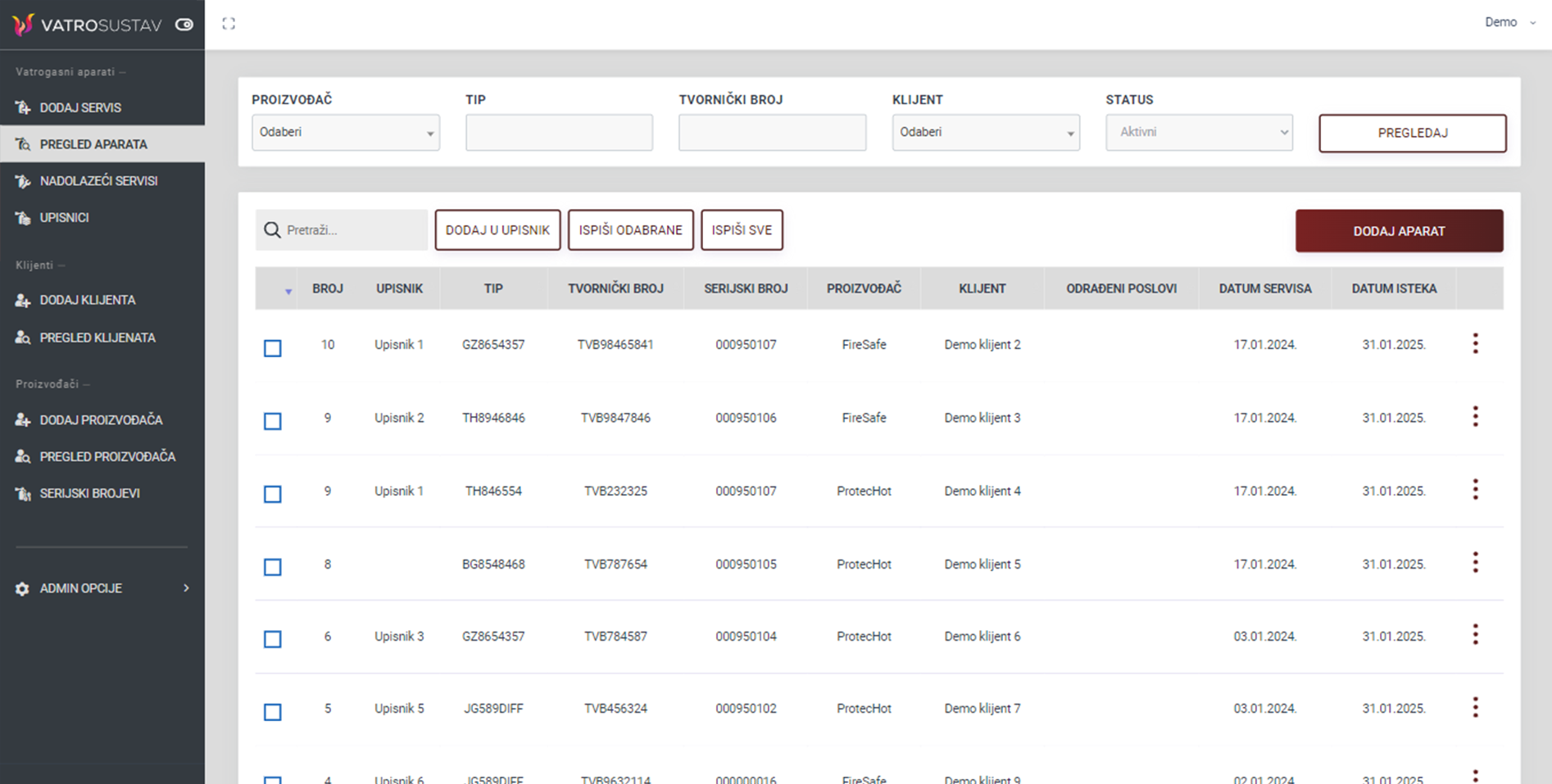The image size is (1552, 784).
Task: Click extinguisher icon beside Dodaj servis
Action: [23, 108]
